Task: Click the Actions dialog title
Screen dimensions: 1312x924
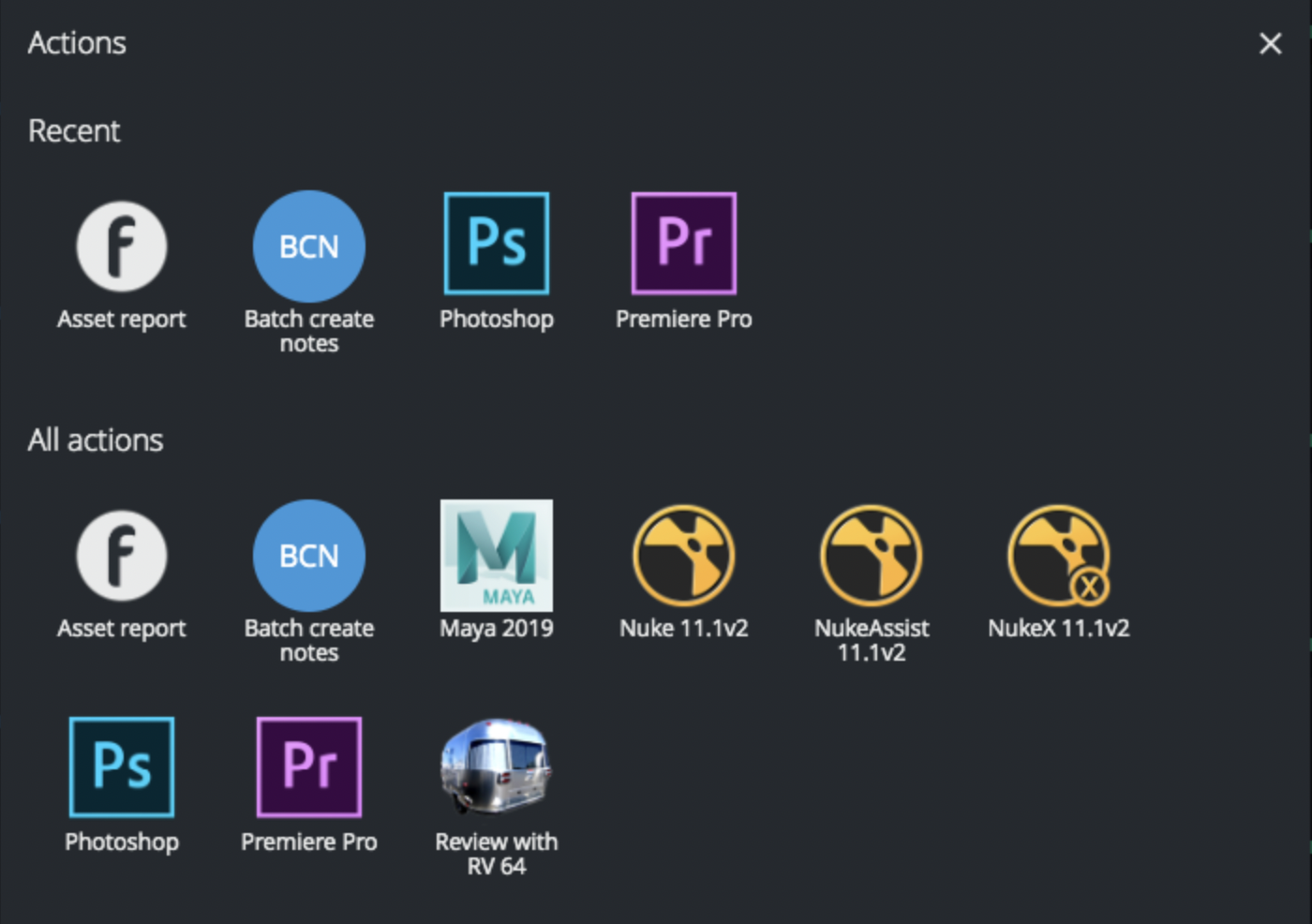Action: (x=77, y=42)
